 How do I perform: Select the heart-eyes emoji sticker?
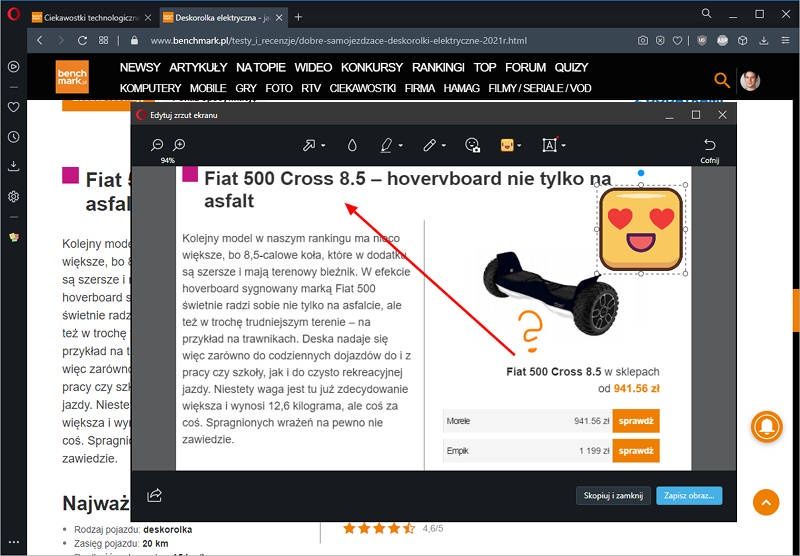click(641, 229)
